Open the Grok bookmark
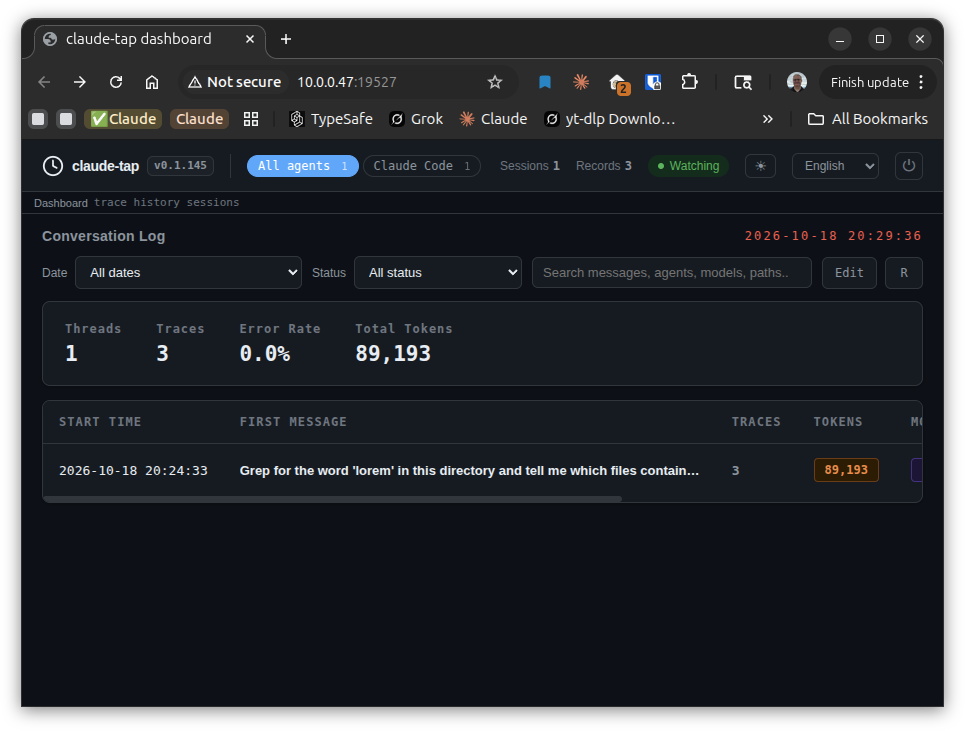965x731 pixels. 416,119
